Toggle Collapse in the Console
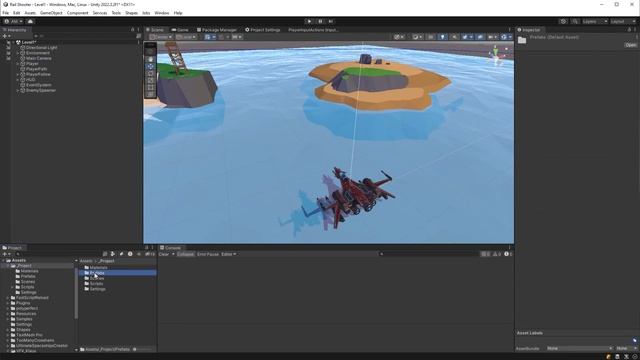 (185, 254)
